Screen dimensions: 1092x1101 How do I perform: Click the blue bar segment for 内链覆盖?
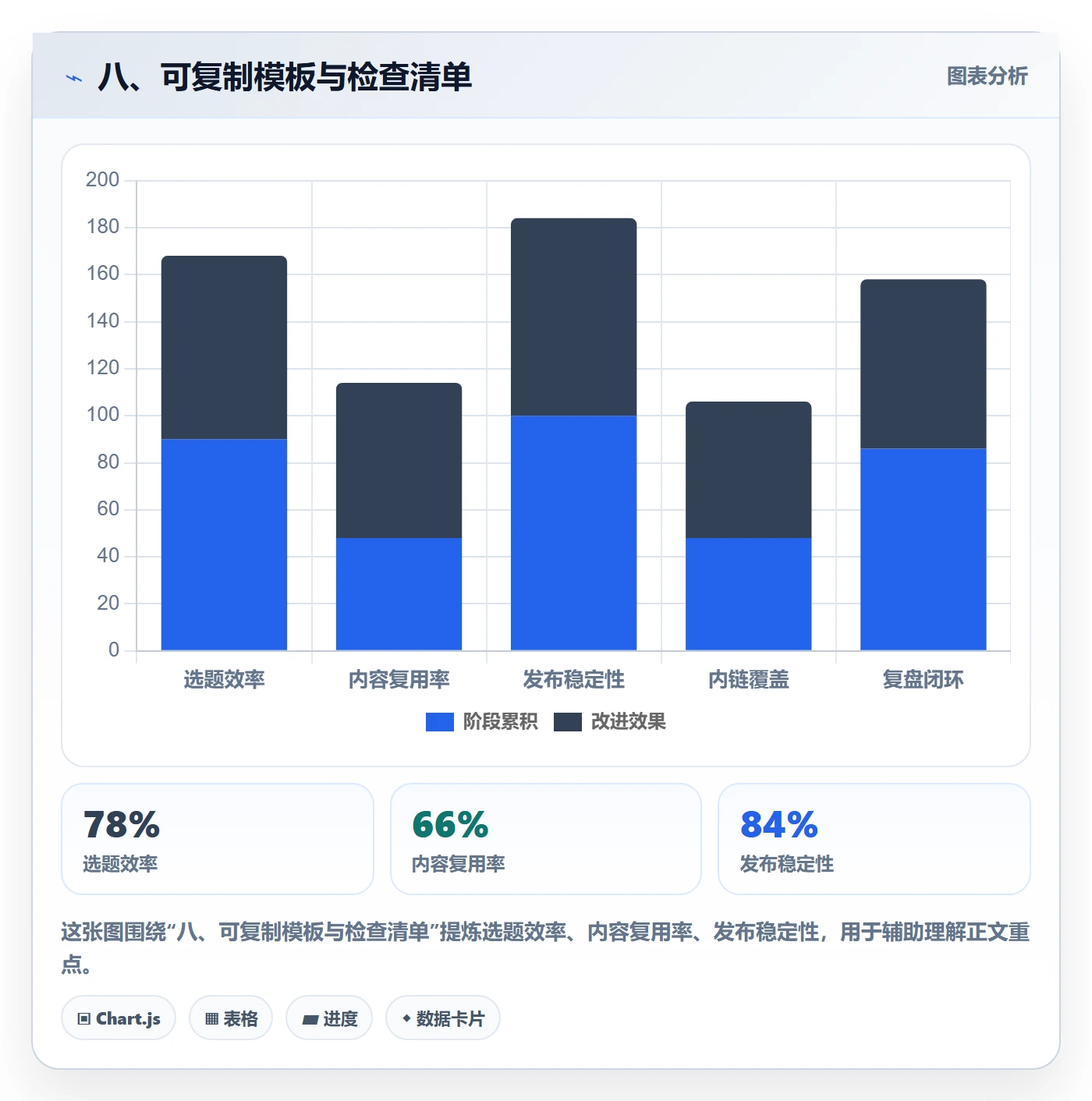[748, 594]
